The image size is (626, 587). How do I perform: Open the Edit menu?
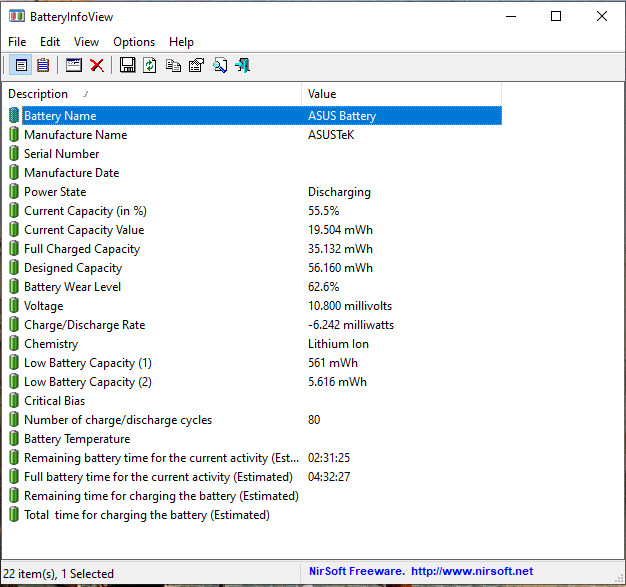click(x=50, y=42)
